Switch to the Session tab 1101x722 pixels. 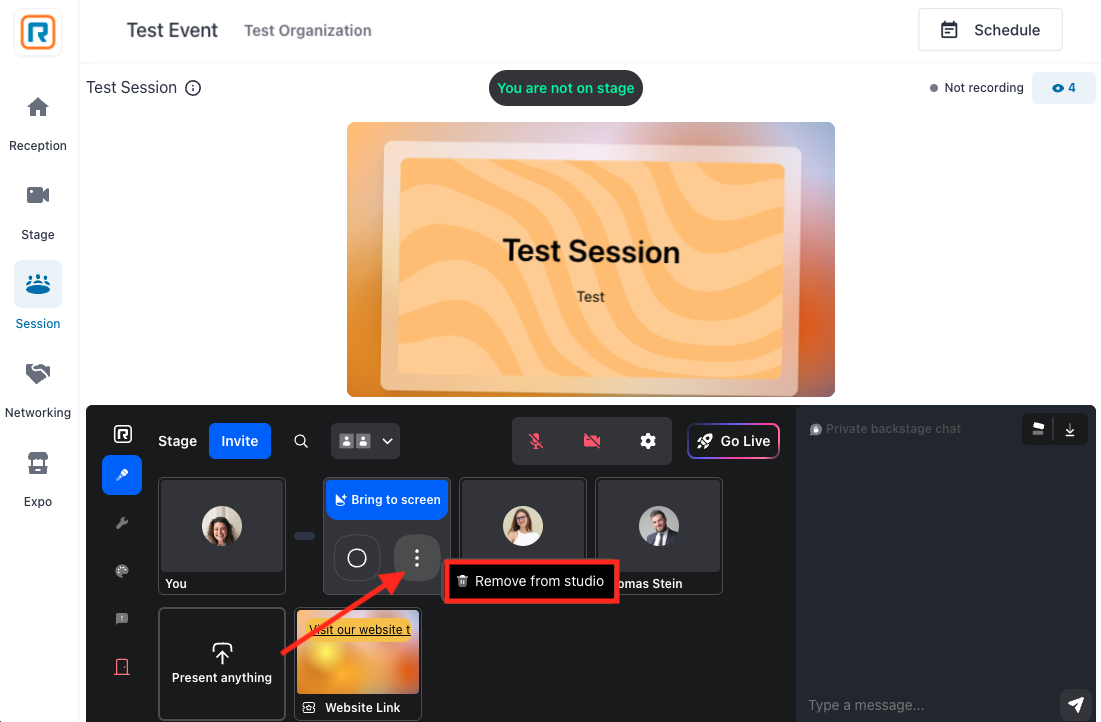(38, 296)
